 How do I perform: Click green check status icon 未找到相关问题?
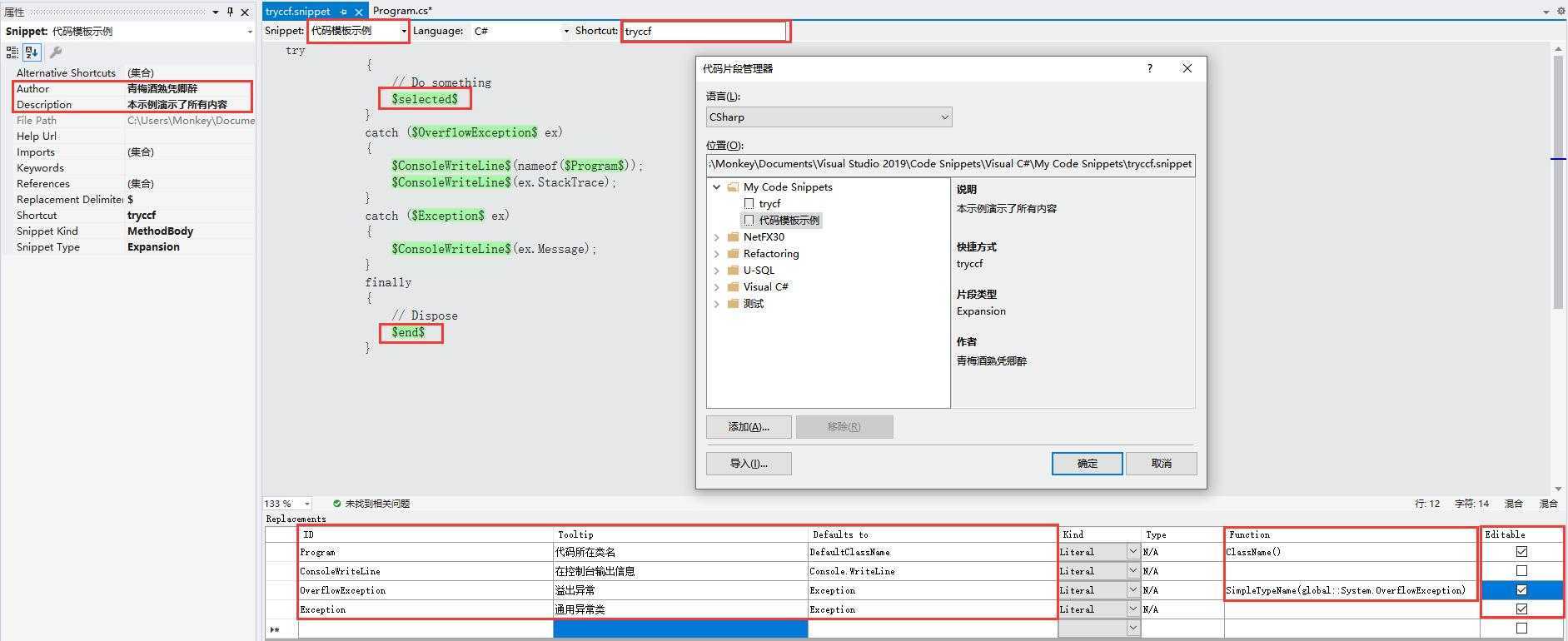(336, 504)
